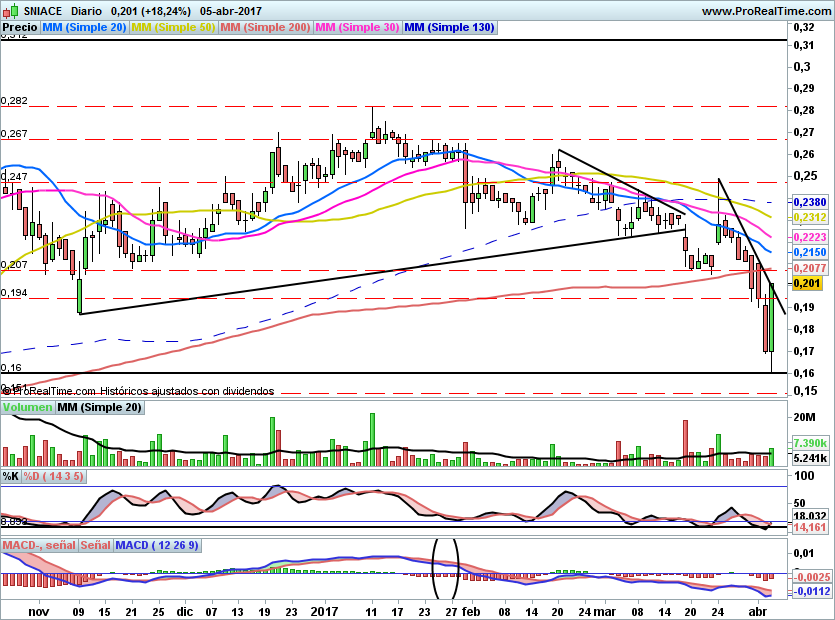The height and width of the screenshot is (620, 835).
Task: Open the MM (Simple 20) price label
Action: [84, 27]
